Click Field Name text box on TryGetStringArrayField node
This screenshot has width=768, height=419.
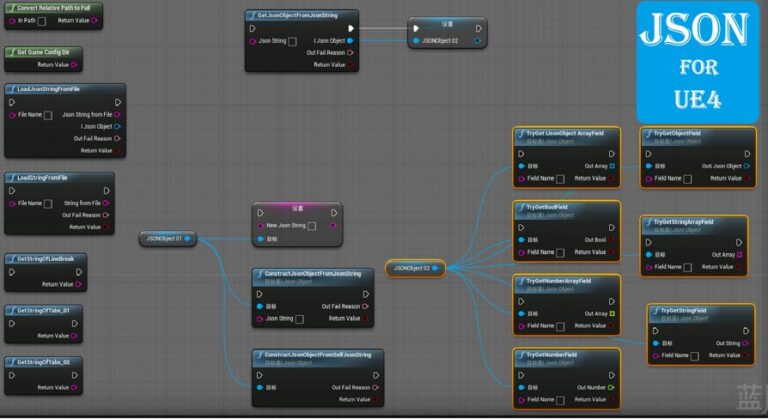(x=688, y=267)
